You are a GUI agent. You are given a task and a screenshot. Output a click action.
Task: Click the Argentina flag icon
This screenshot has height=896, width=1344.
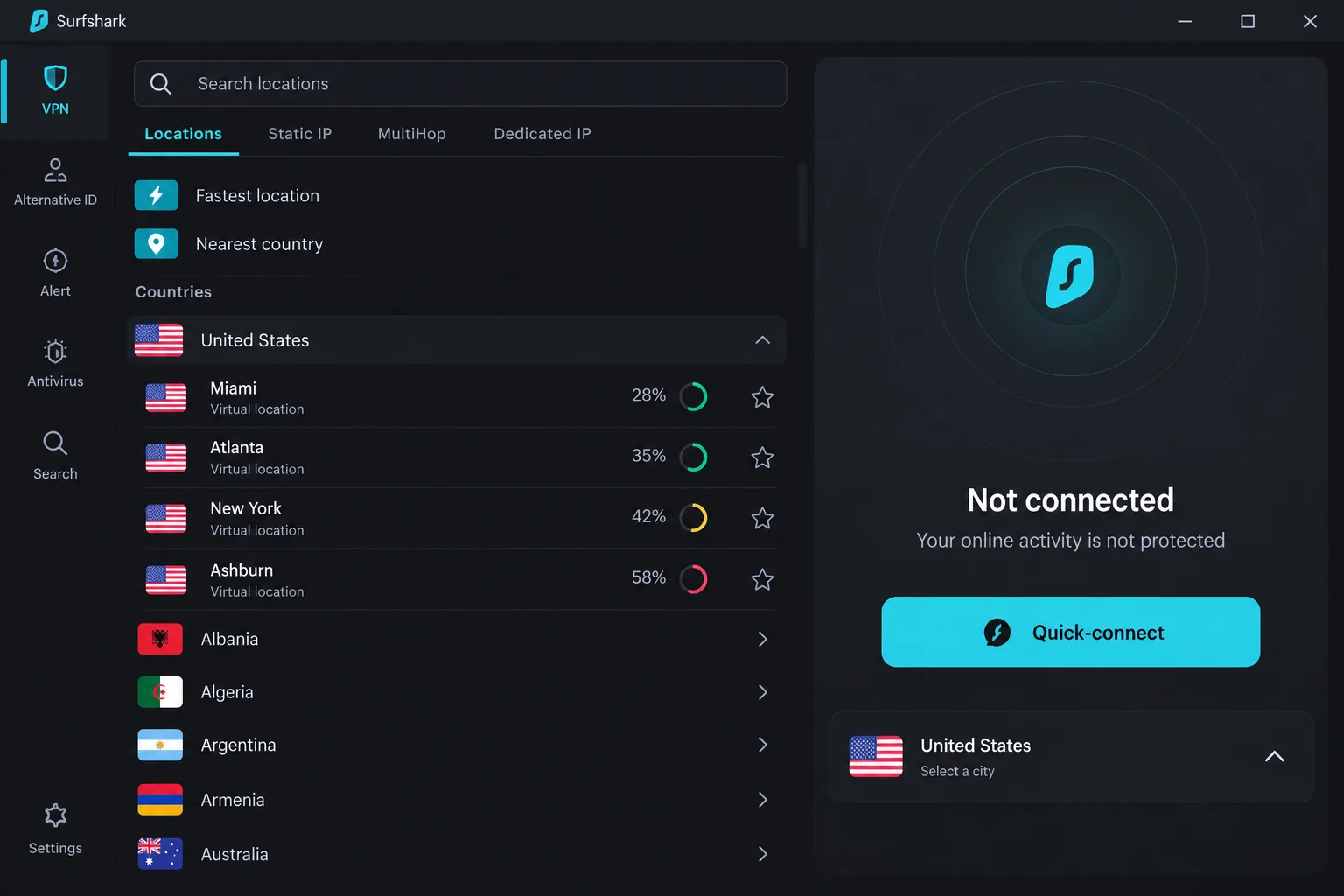pyautogui.click(x=160, y=745)
